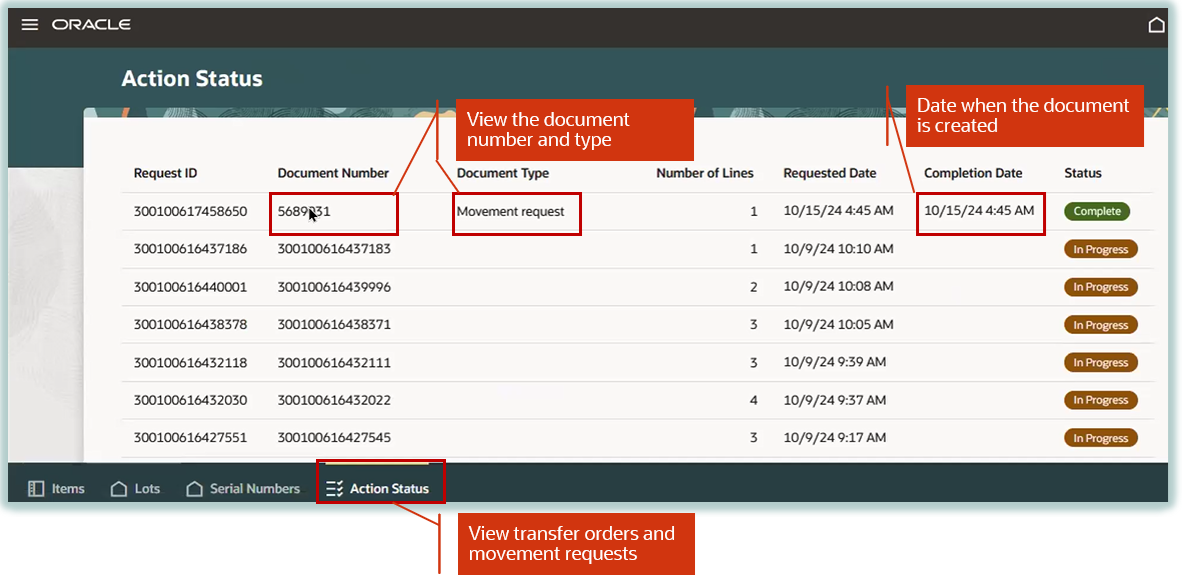Click the Document Number column header
Viewport: 1182px width, 582px height.
coord(333,173)
